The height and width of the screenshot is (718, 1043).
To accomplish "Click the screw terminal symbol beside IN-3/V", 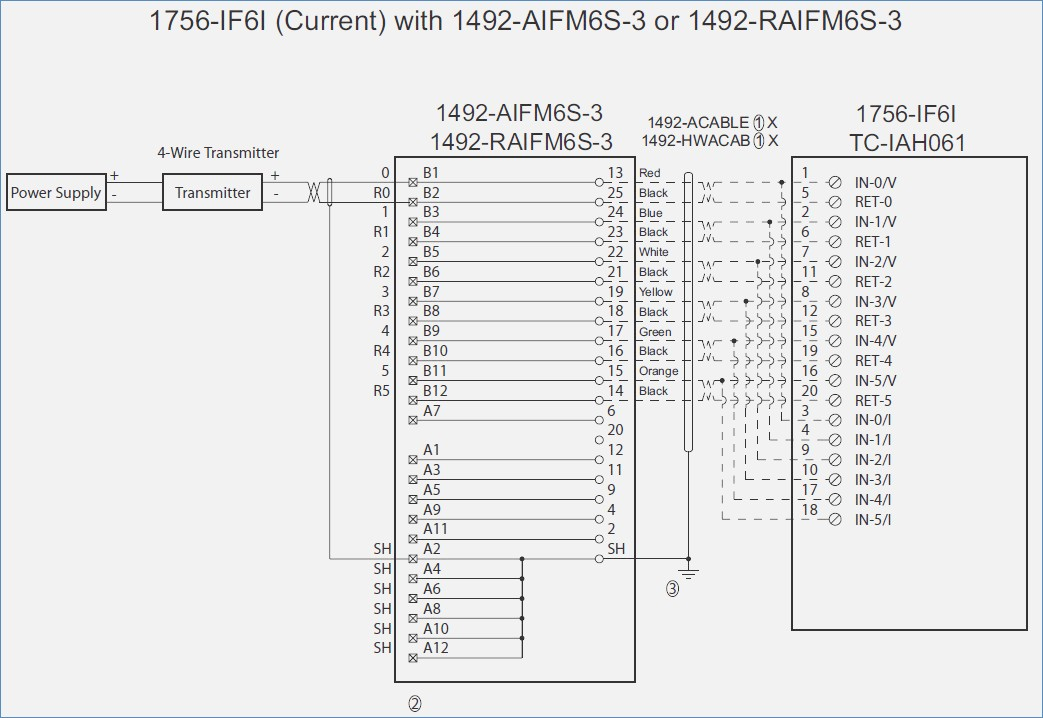I will [x=834, y=301].
